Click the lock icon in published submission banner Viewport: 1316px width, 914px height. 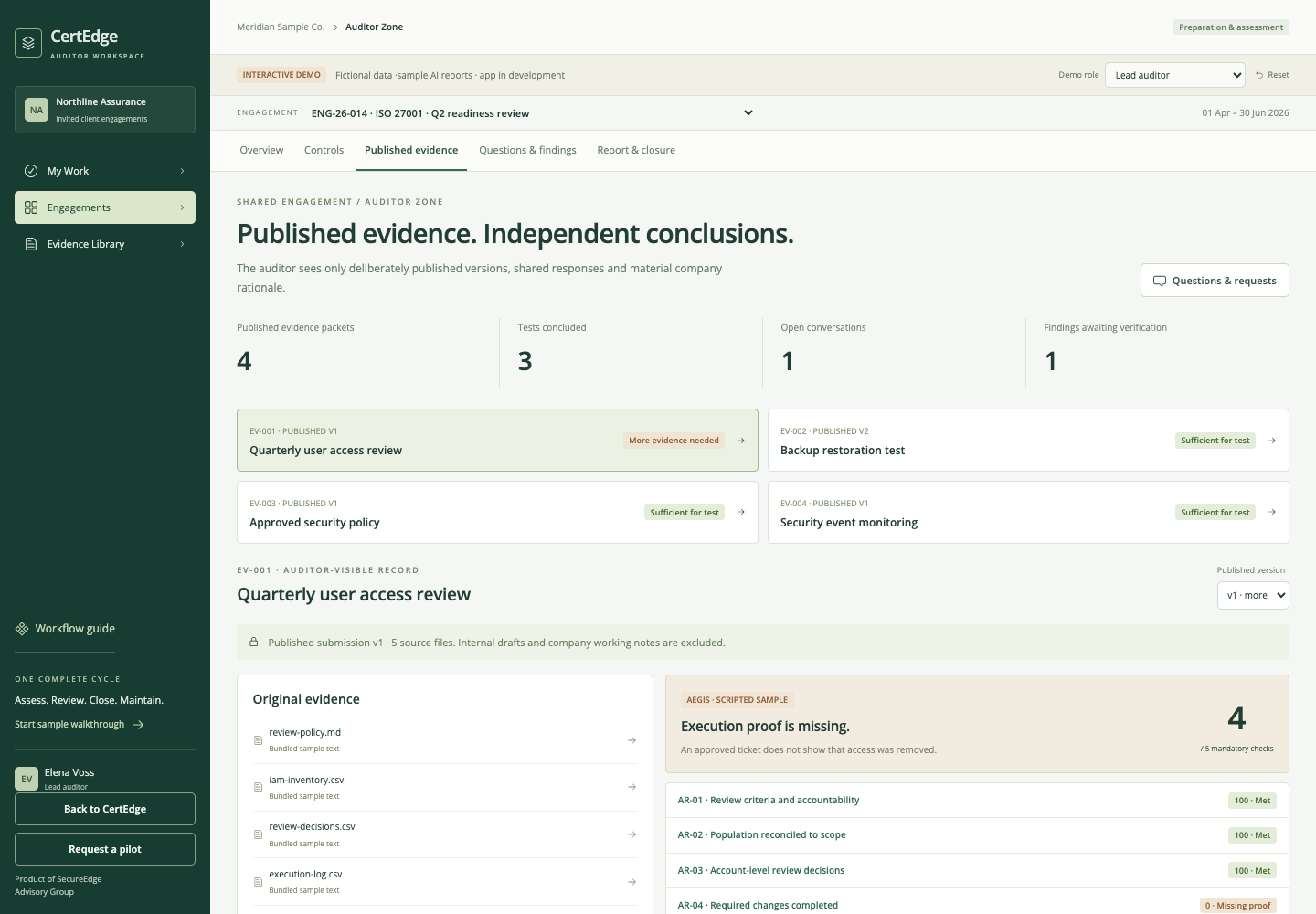click(x=253, y=643)
